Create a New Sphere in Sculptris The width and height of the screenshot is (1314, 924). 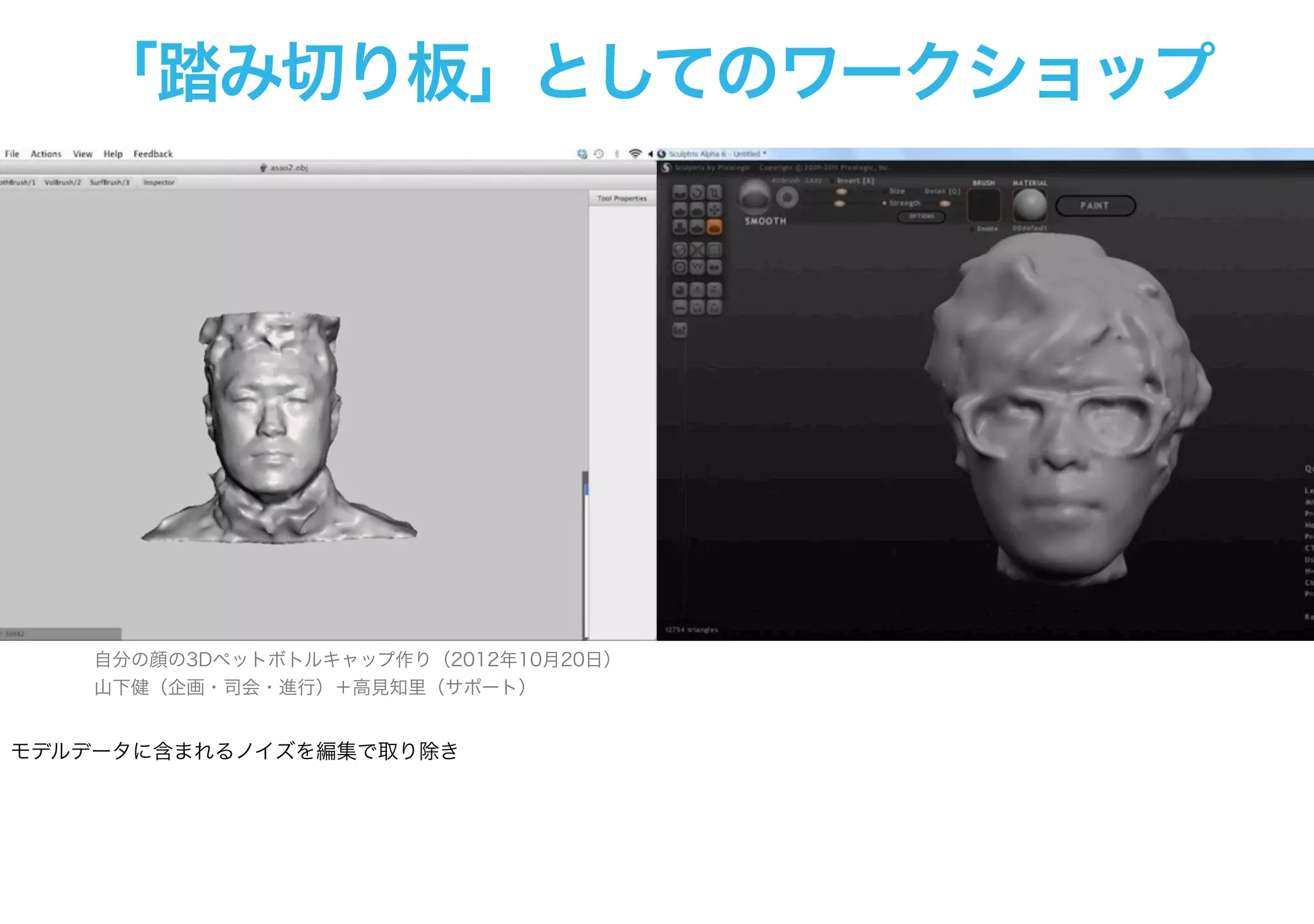click(679, 290)
